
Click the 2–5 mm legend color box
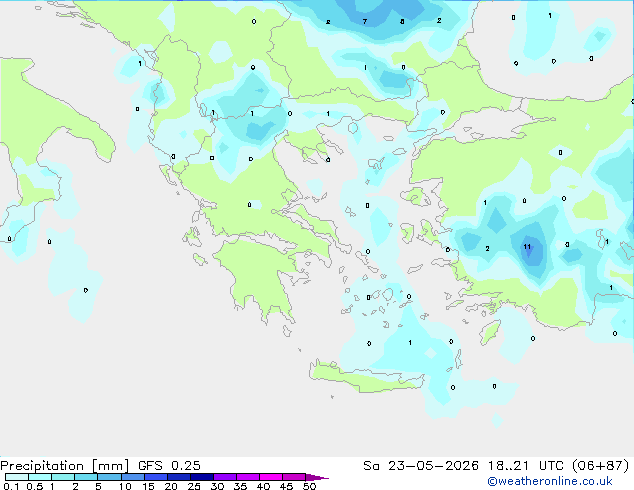coord(86,477)
